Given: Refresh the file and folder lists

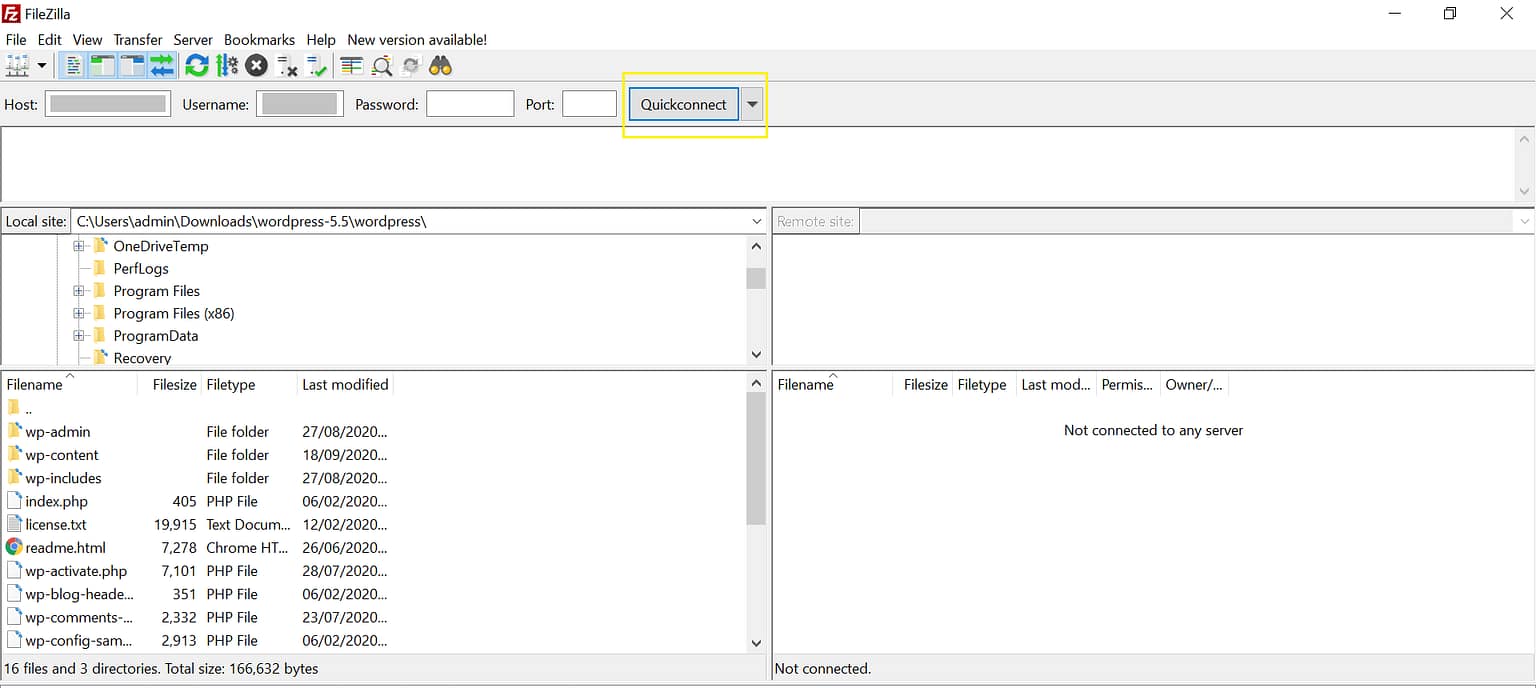Looking at the screenshot, I should pos(196,65).
